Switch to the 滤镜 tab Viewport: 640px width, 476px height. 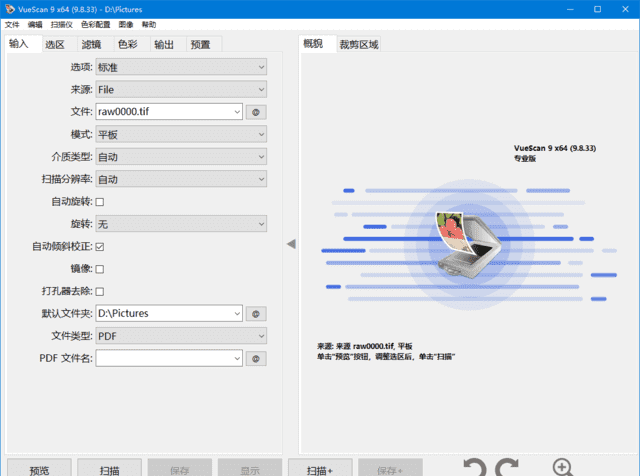pyautogui.click(x=96, y=44)
